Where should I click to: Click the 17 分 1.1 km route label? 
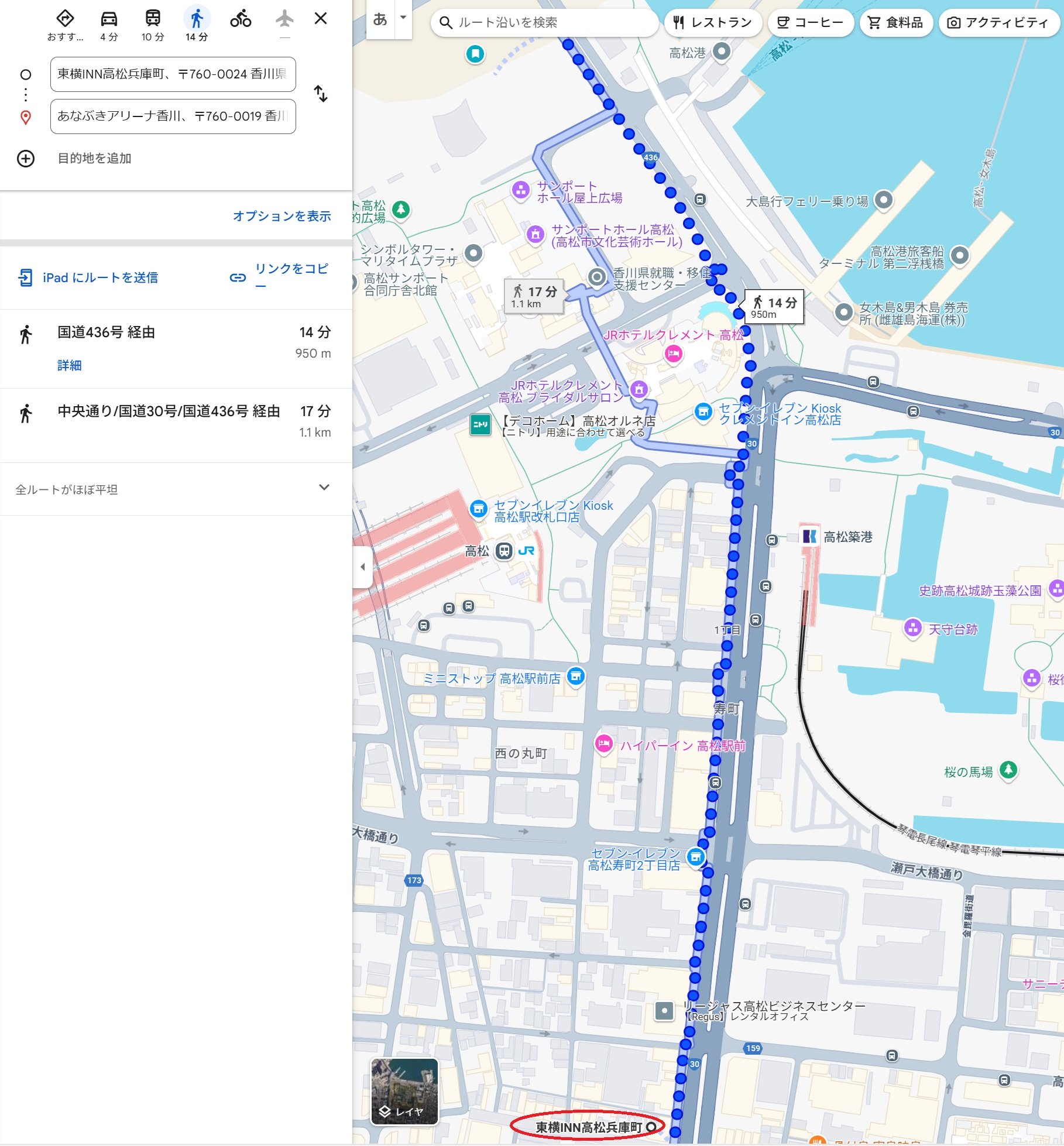534,297
